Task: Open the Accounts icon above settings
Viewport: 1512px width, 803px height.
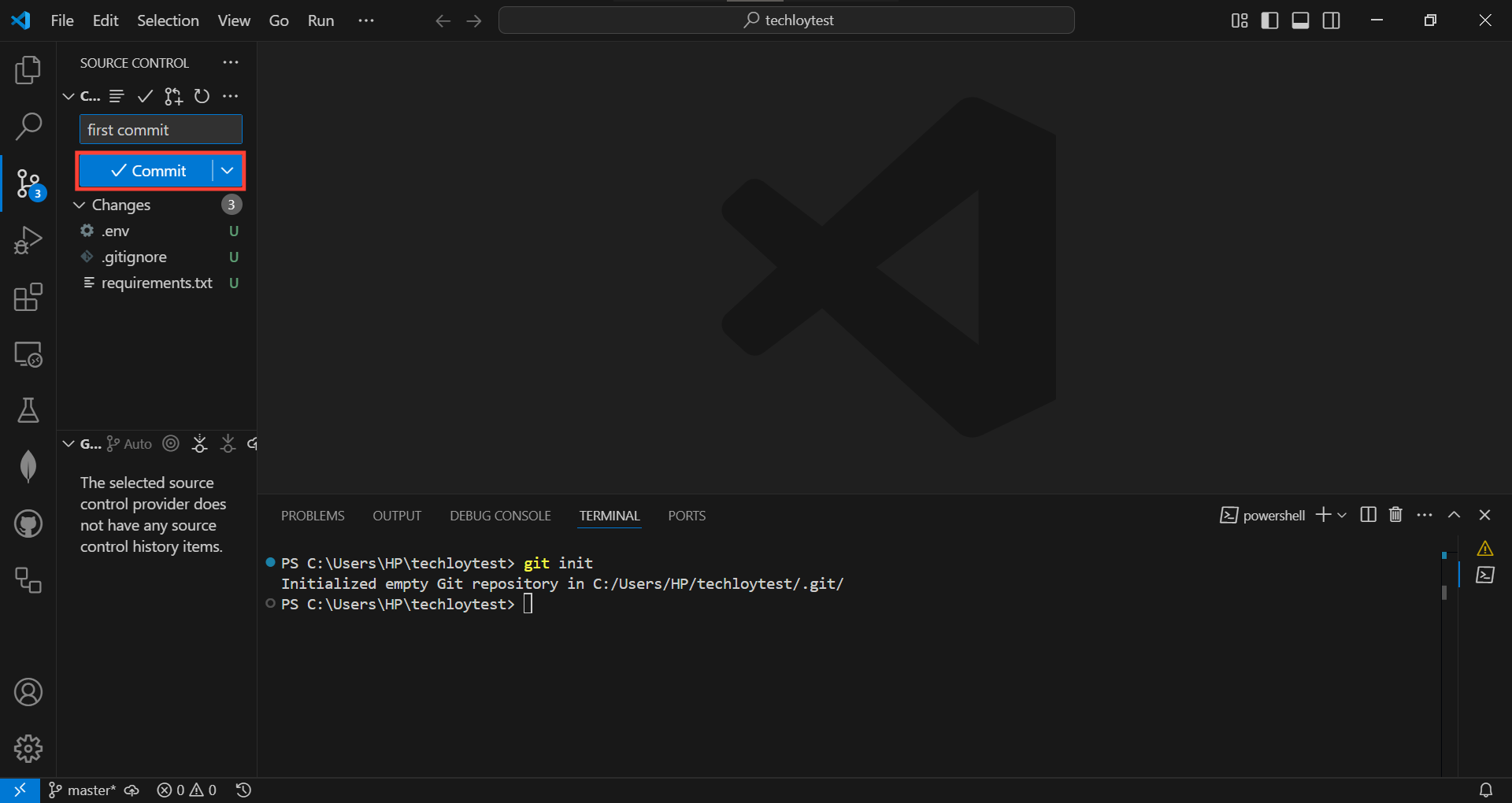Action: pos(28,692)
